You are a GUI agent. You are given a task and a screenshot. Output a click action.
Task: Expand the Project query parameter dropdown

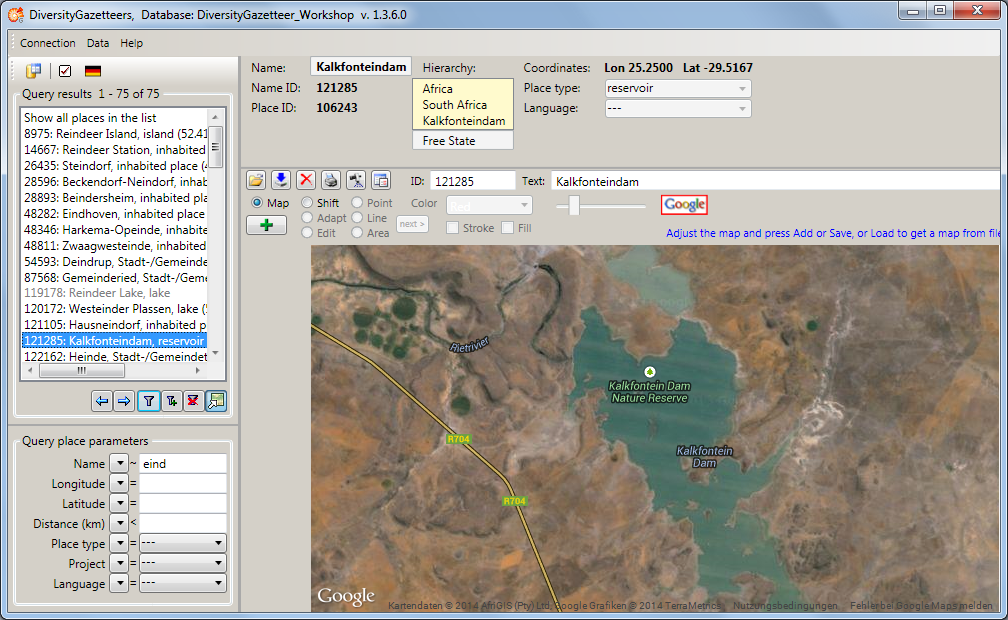(183, 563)
